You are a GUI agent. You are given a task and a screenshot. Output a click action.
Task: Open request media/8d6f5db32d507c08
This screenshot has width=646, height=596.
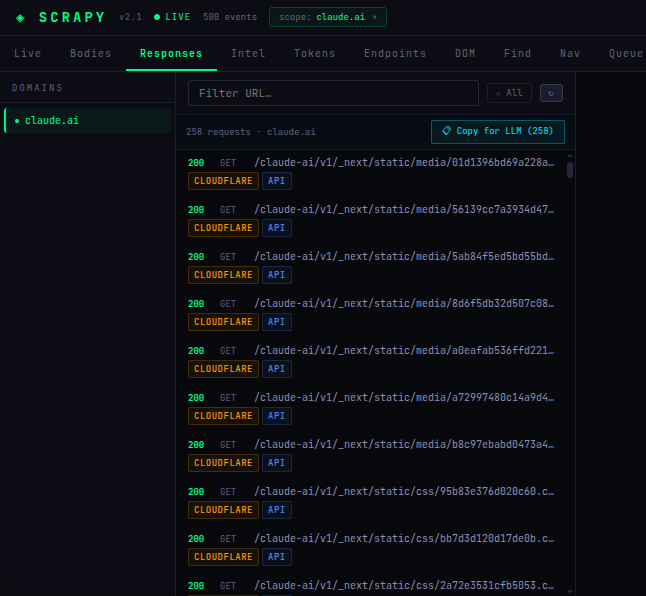(404, 303)
